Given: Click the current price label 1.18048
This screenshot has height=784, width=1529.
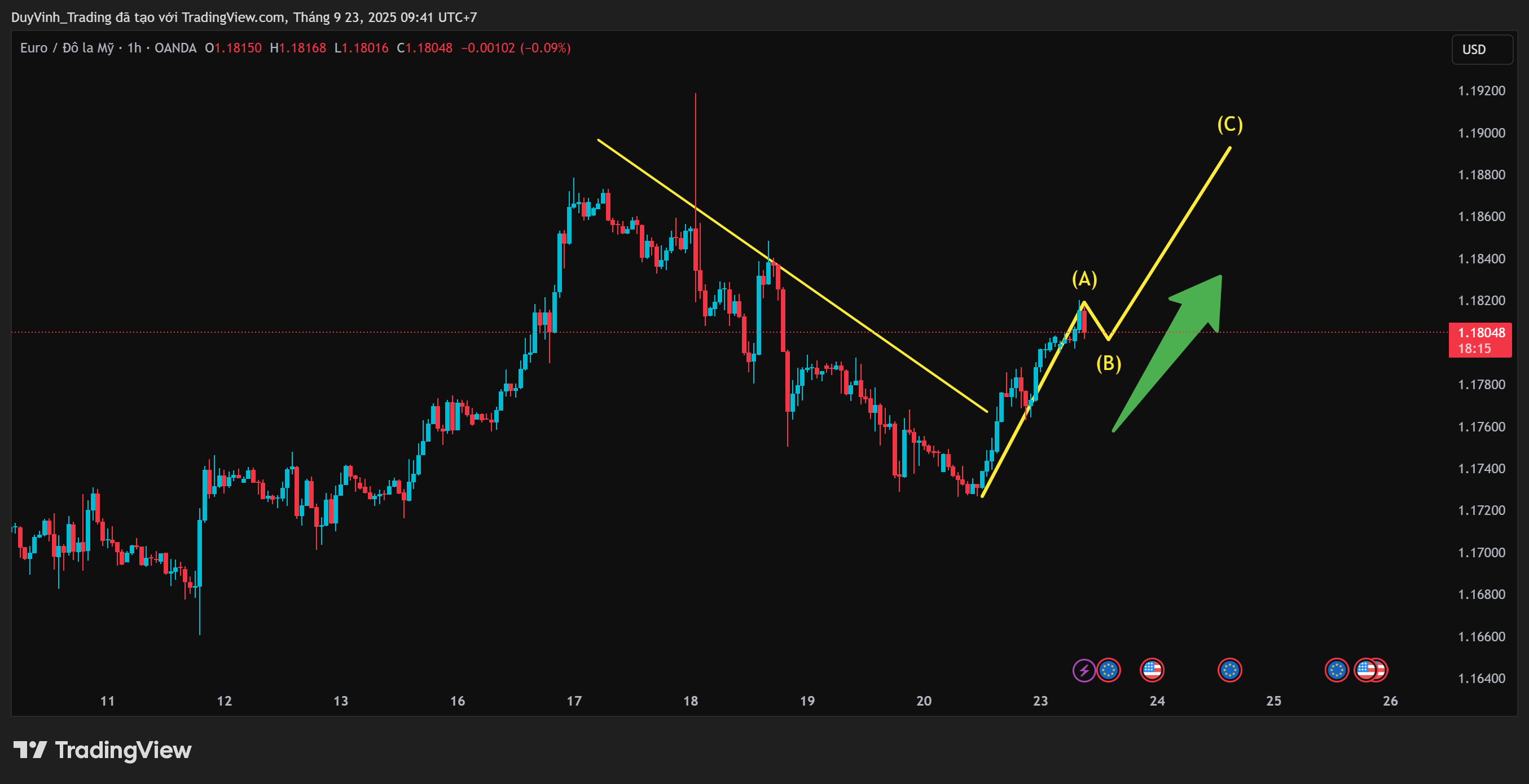Looking at the screenshot, I should [x=1482, y=332].
